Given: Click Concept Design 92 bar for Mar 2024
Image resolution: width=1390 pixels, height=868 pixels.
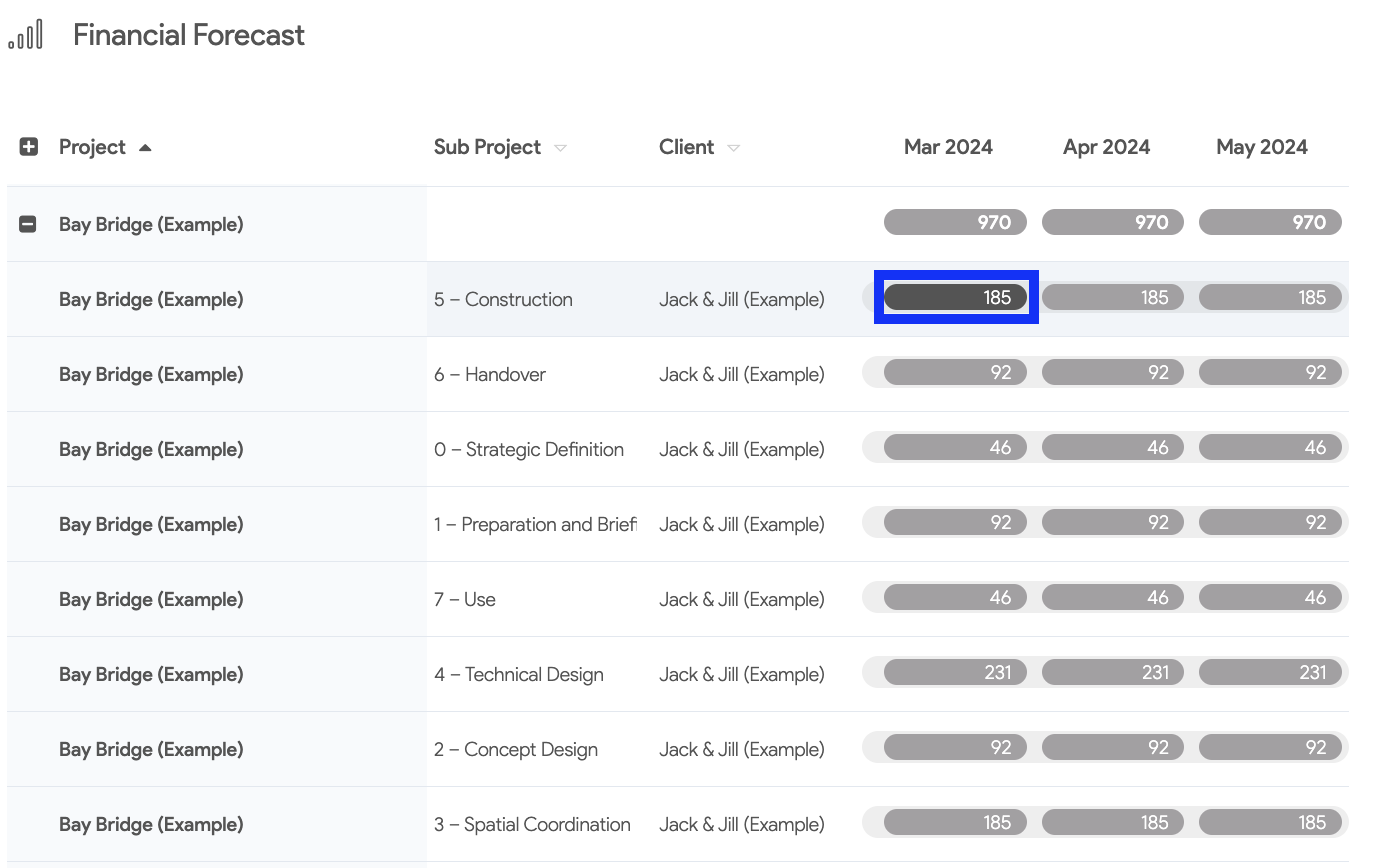Looking at the screenshot, I should coord(955,747).
